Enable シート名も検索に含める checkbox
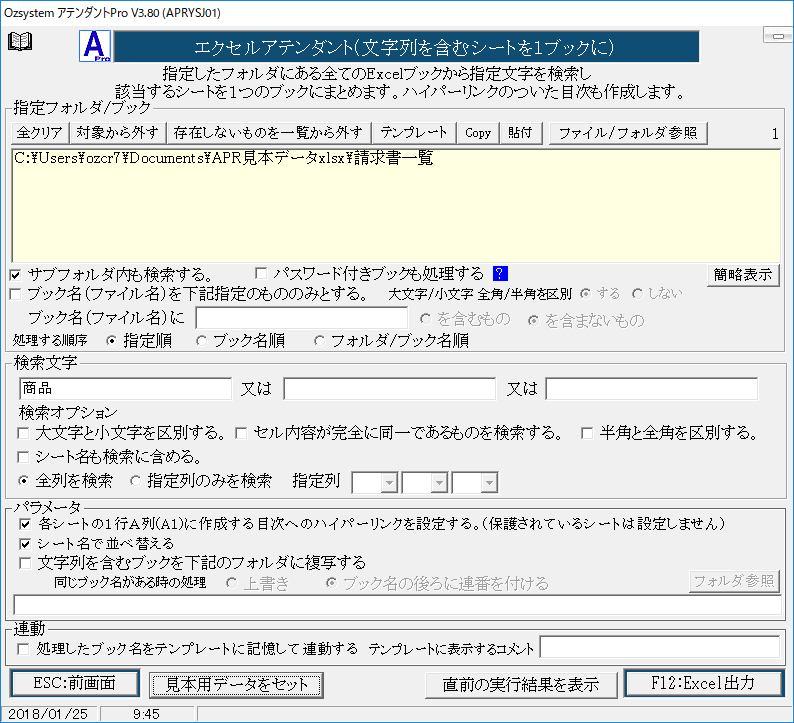Screen dimensions: 794x723 click(x=23, y=457)
